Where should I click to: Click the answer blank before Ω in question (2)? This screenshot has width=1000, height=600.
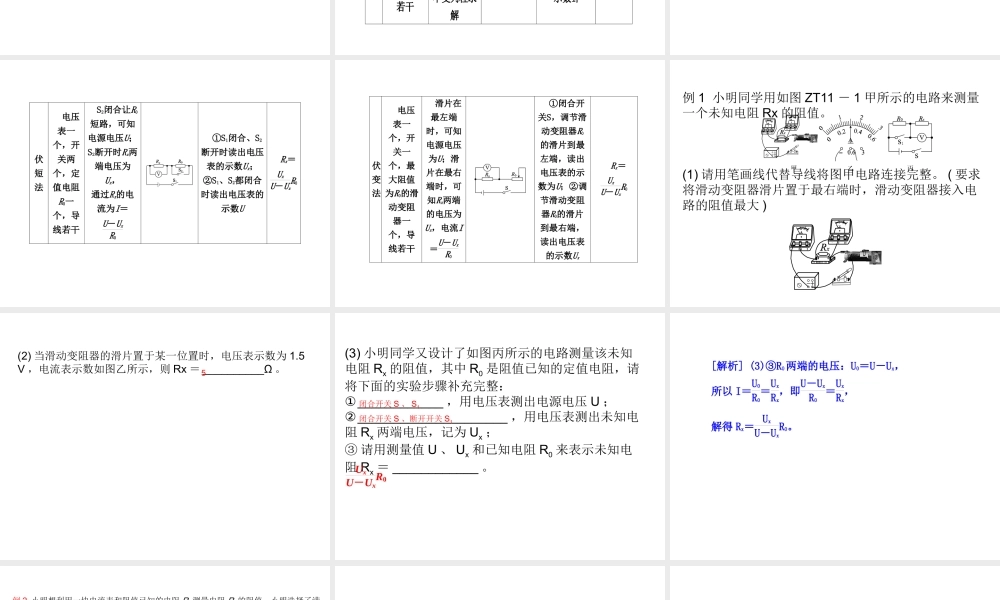(x=233, y=370)
